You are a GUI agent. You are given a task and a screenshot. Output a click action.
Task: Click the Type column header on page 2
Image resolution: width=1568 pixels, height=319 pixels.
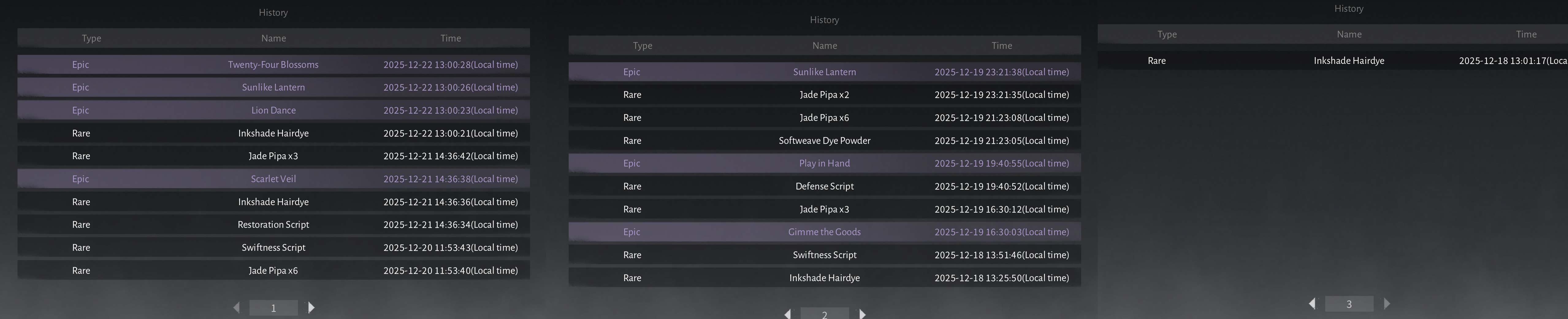[x=643, y=46]
